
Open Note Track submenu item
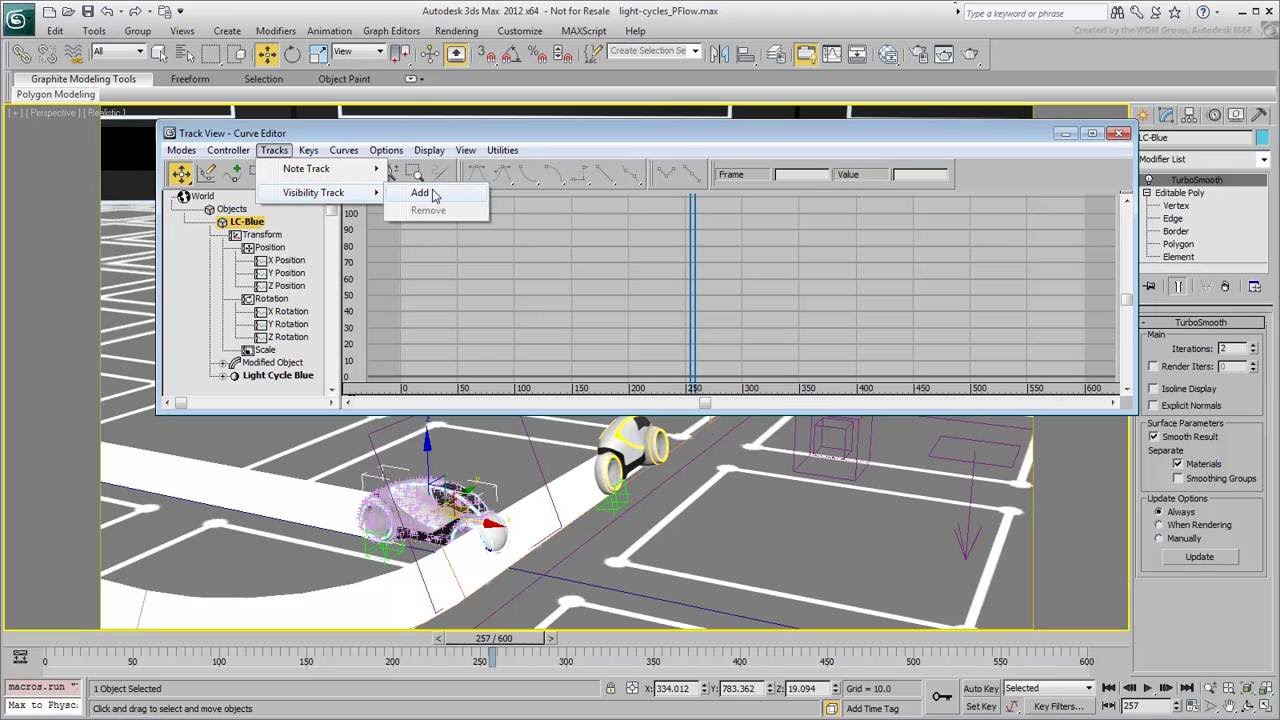[321, 169]
